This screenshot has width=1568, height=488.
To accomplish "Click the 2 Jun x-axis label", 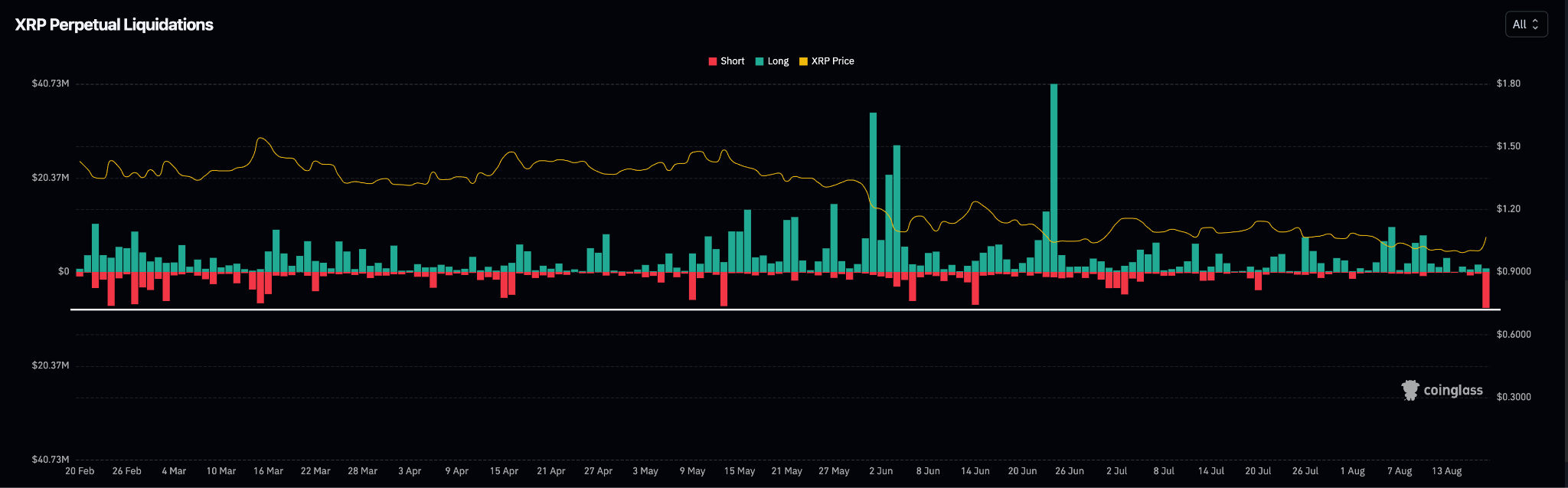I will tap(881, 471).
